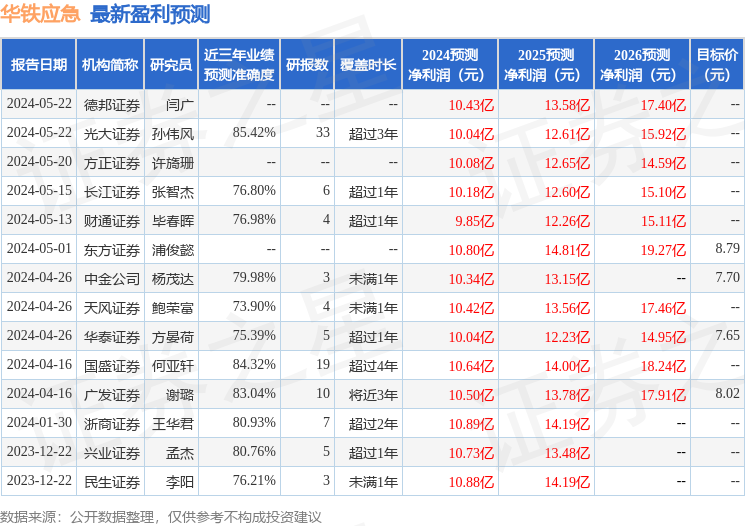The height and width of the screenshot is (526, 745).
Task: Click target price 8.79
Action: (728, 249)
